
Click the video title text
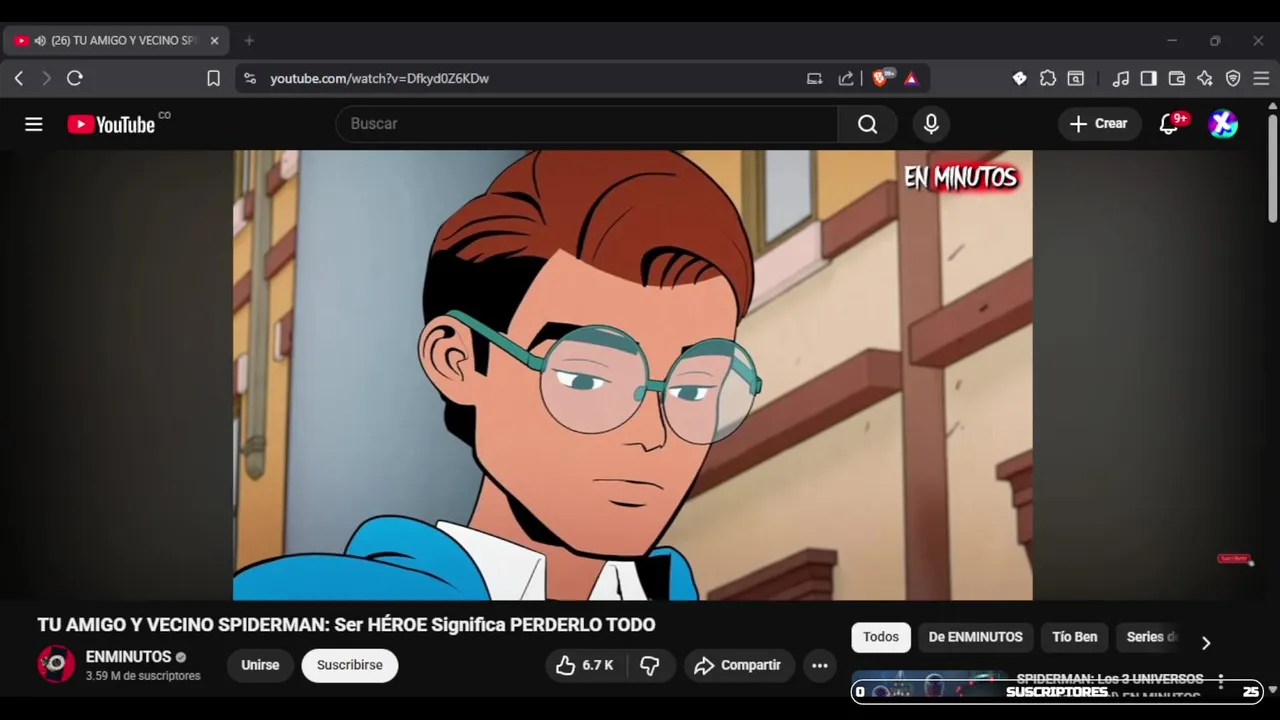[x=346, y=625]
